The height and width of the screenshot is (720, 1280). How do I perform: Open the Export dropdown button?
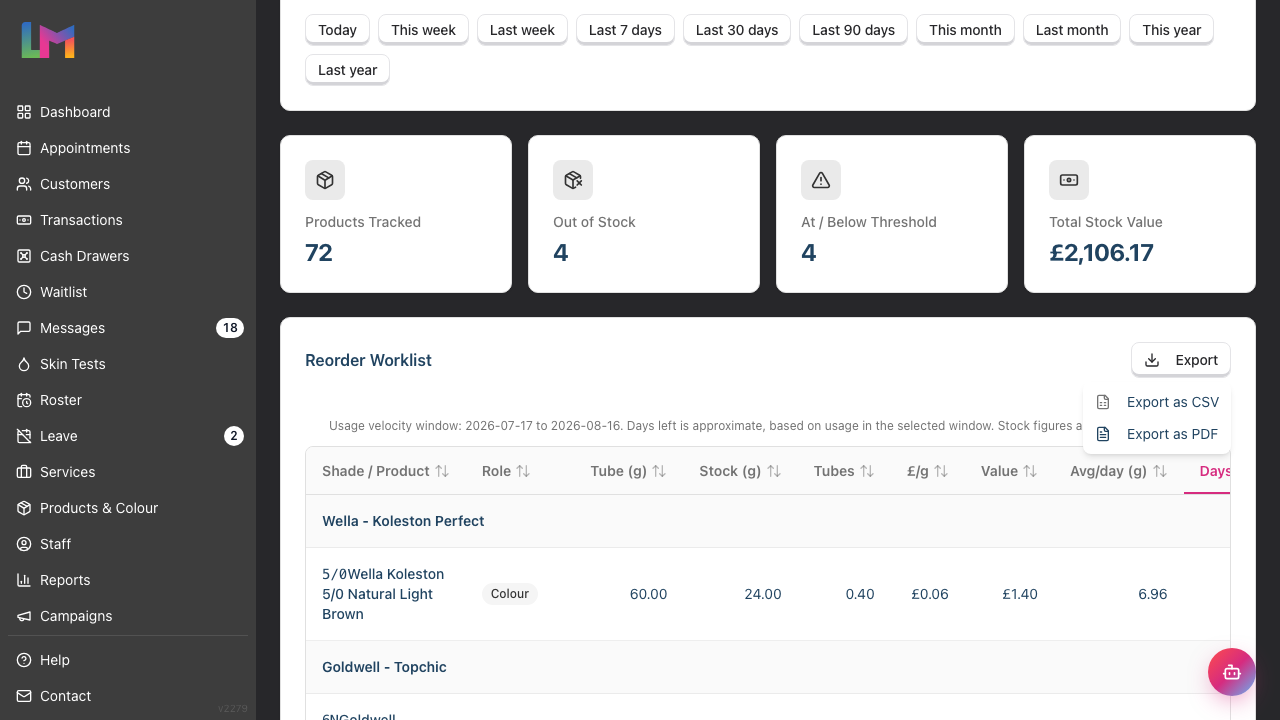pos(1181,360)
